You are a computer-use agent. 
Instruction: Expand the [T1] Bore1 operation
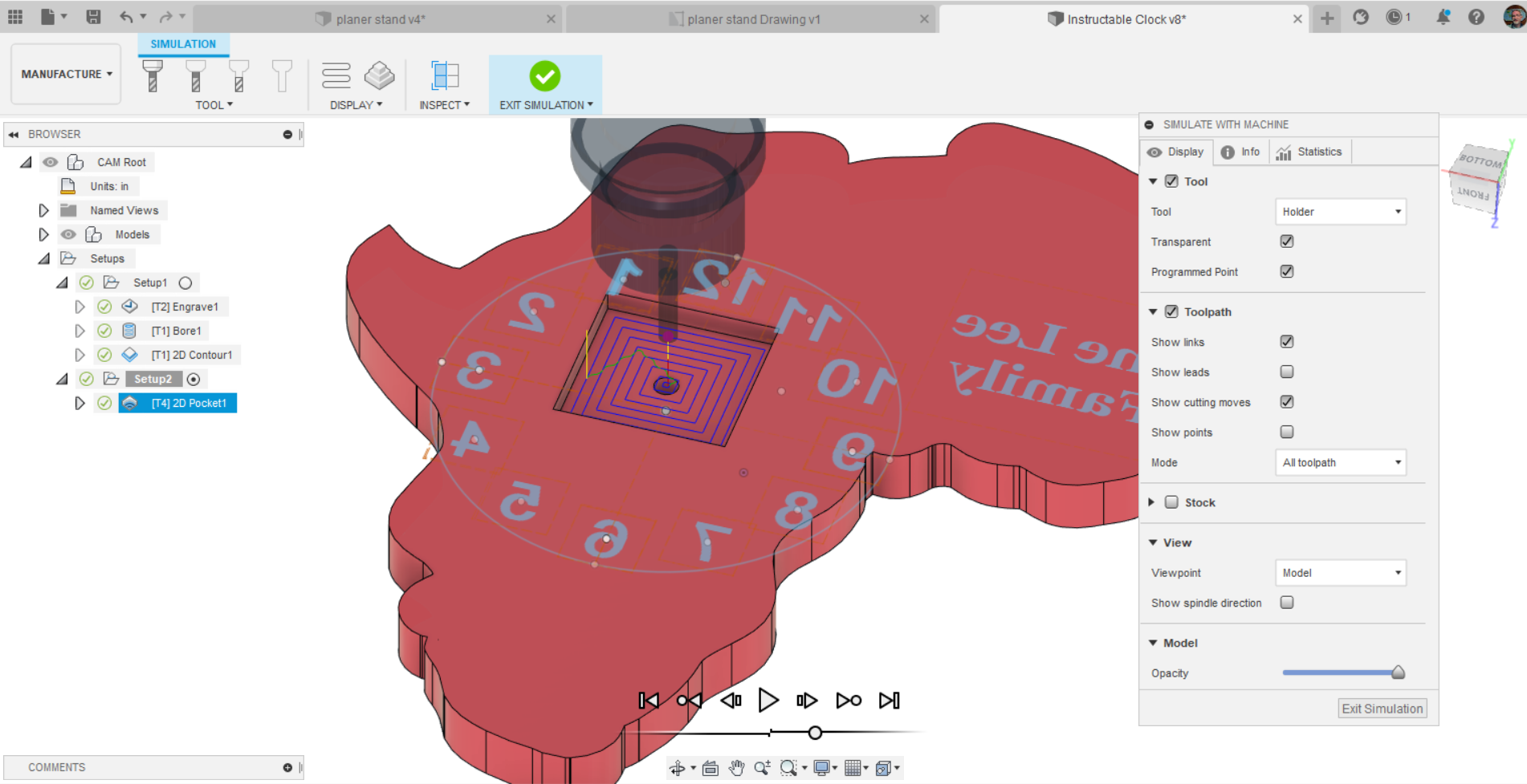coord(79,331)
